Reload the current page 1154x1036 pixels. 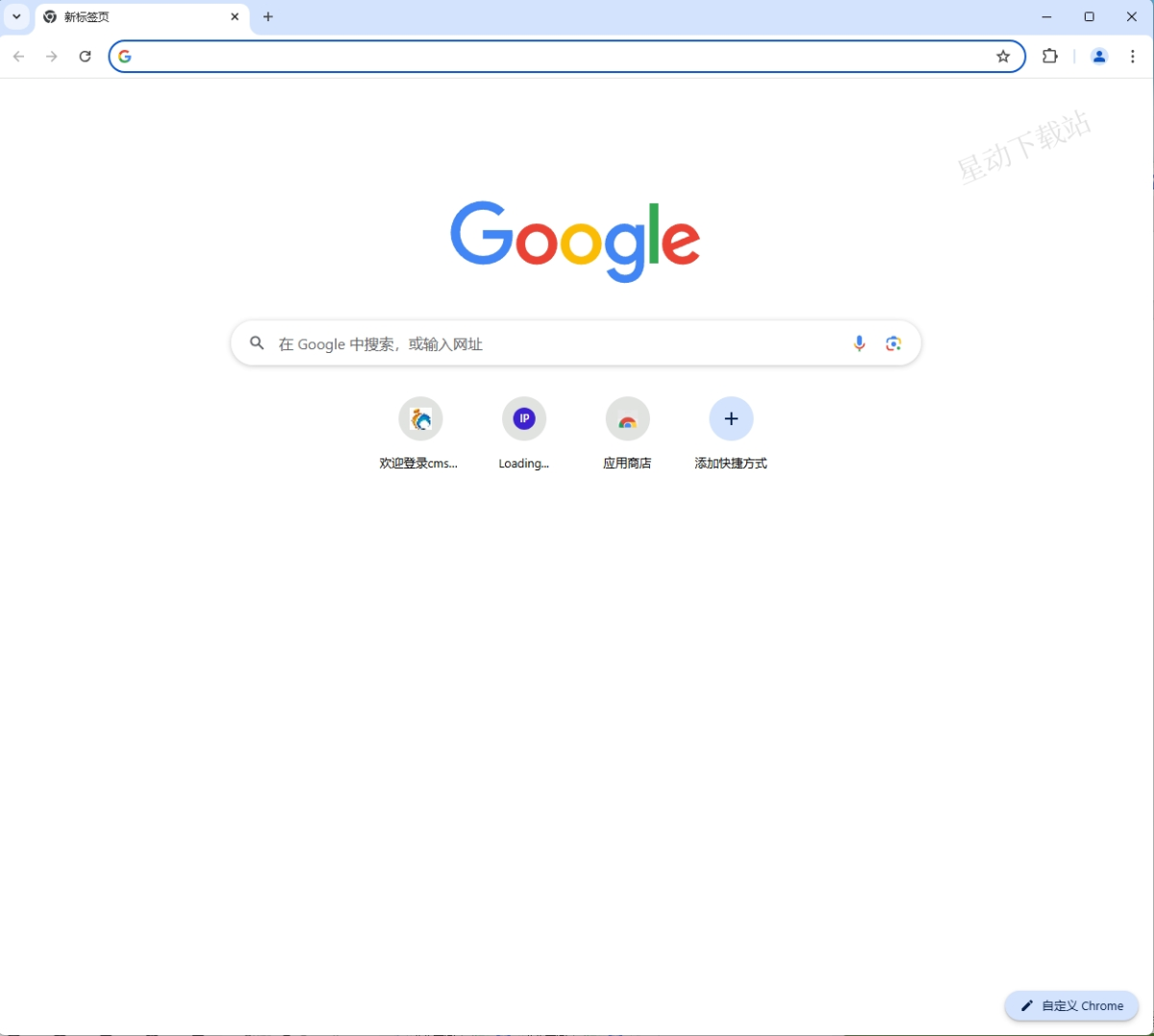click(85, 57)
